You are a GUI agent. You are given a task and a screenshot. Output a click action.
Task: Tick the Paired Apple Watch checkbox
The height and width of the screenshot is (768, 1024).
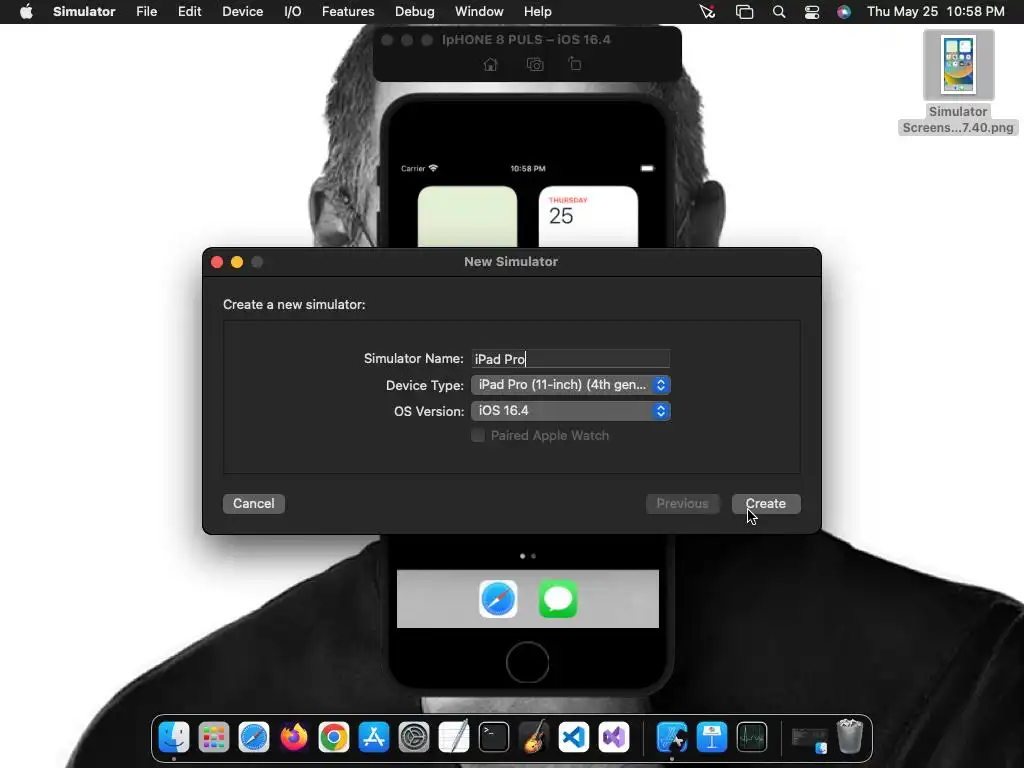pyautogui.click(x=478, y=436)
